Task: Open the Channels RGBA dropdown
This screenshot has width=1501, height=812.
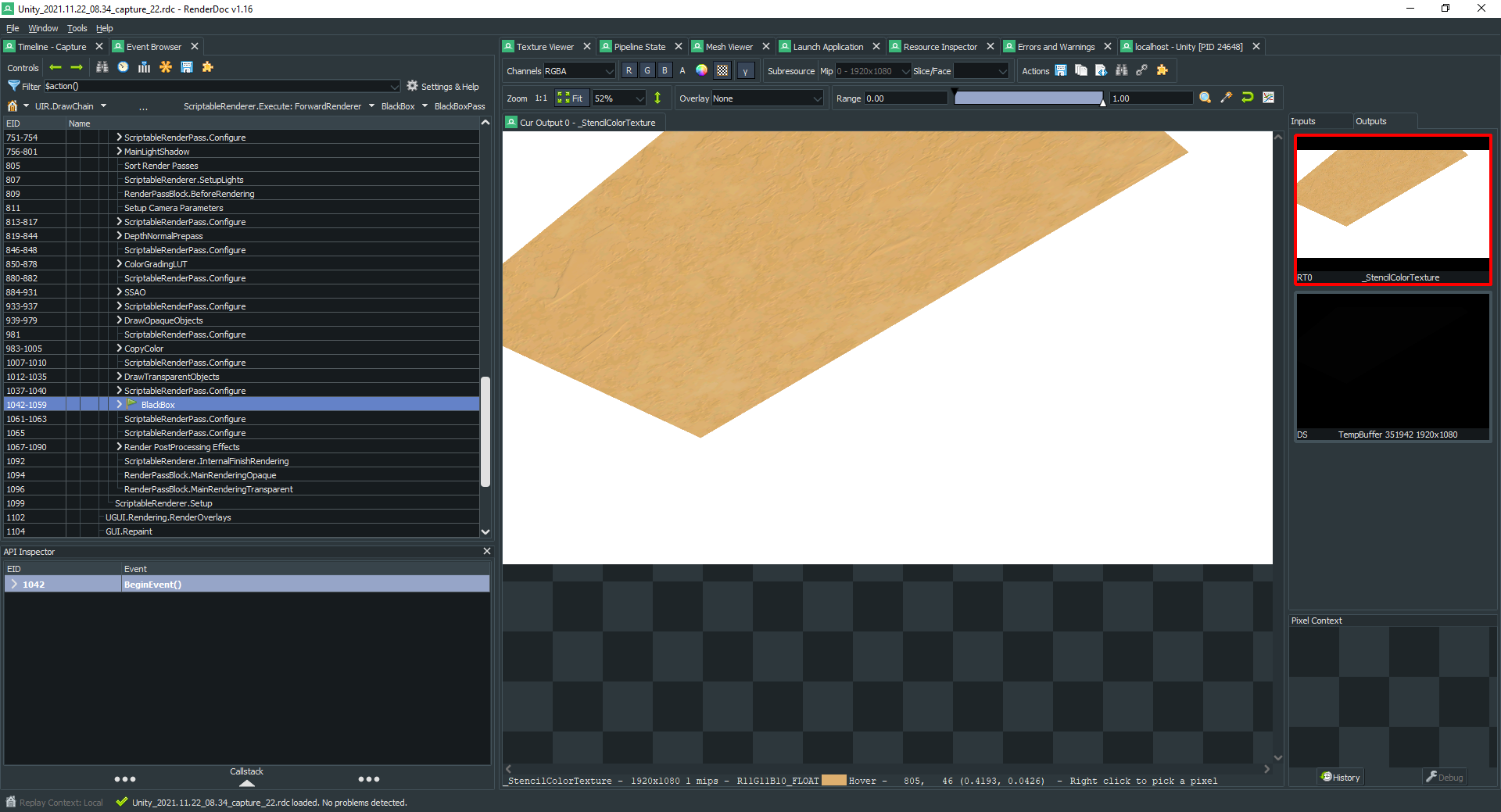Action: (x=579, y=71)
